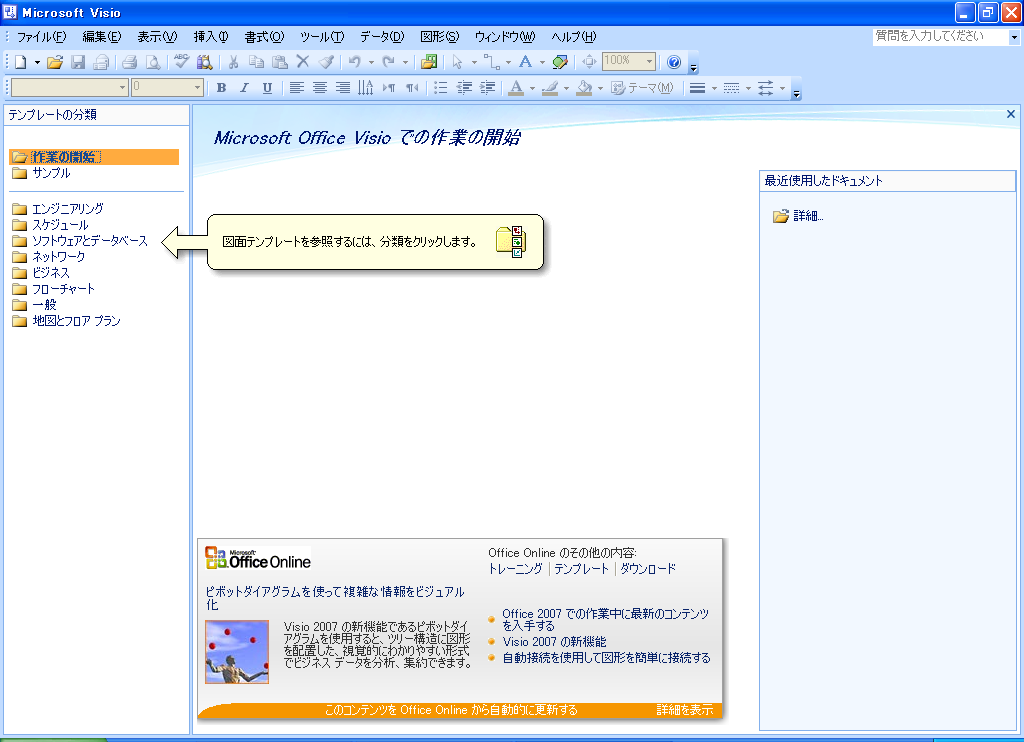Click the vertical text distribution icon
1024x742 pixels.
[366, 88]
